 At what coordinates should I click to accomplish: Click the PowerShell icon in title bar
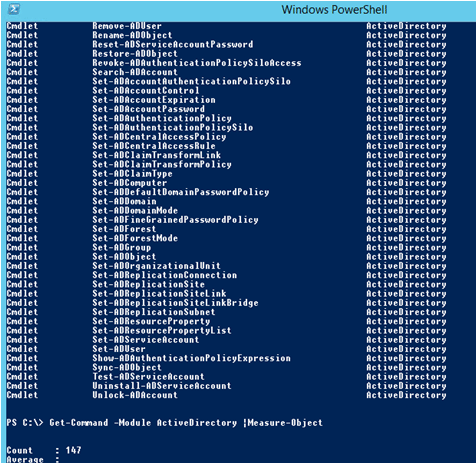coord(14,9)
